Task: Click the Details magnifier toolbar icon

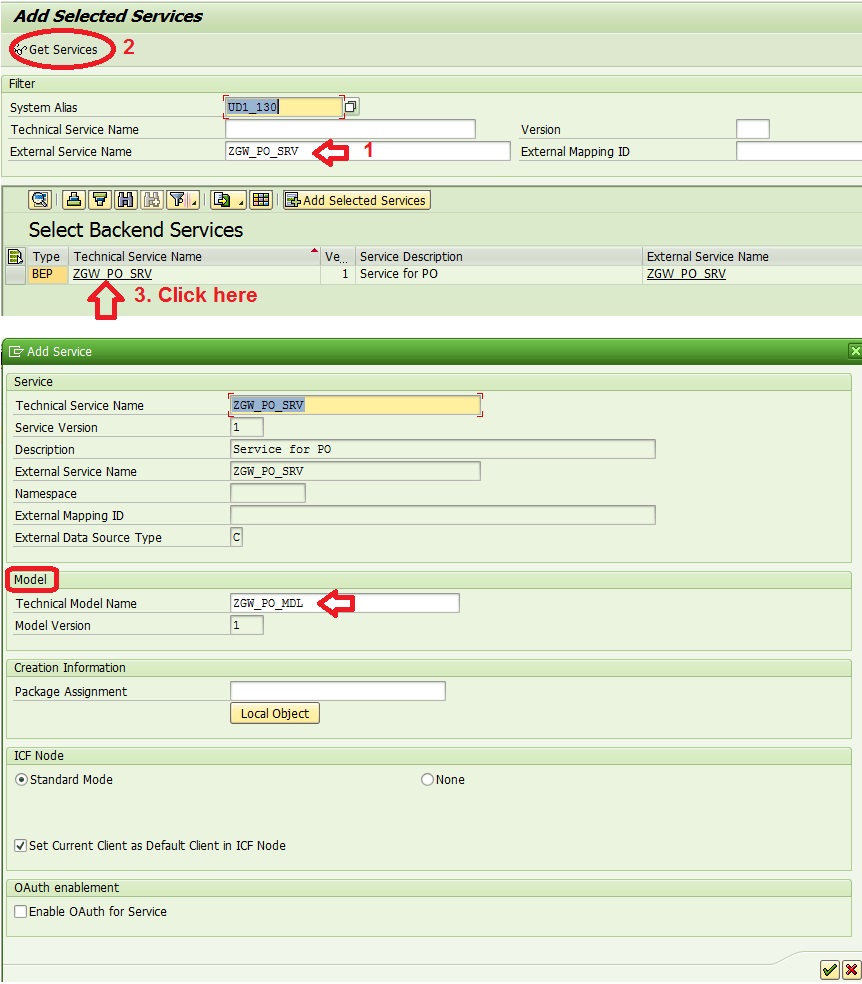Action: click(x=40, y=200)
